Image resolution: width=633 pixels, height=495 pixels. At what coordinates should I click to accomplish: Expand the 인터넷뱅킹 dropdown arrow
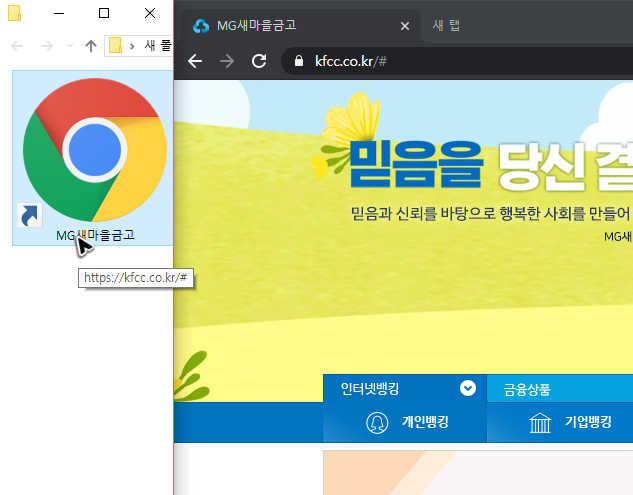pos(468,388)
